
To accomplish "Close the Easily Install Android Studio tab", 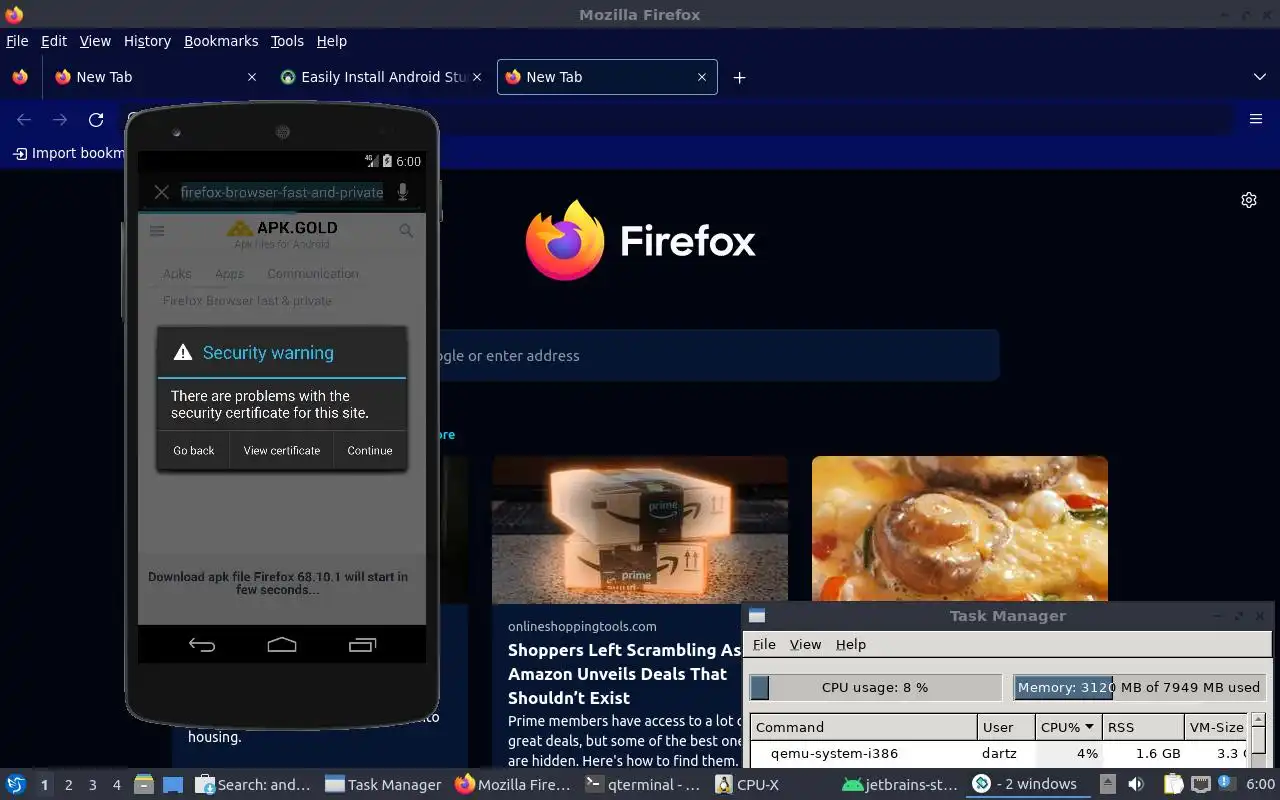I will [477, 77].
